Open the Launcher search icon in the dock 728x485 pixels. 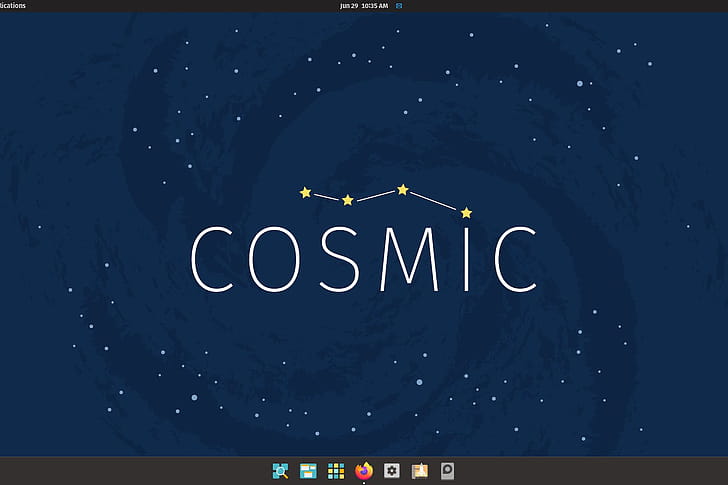pyautogui.click(x=280, y=470)
